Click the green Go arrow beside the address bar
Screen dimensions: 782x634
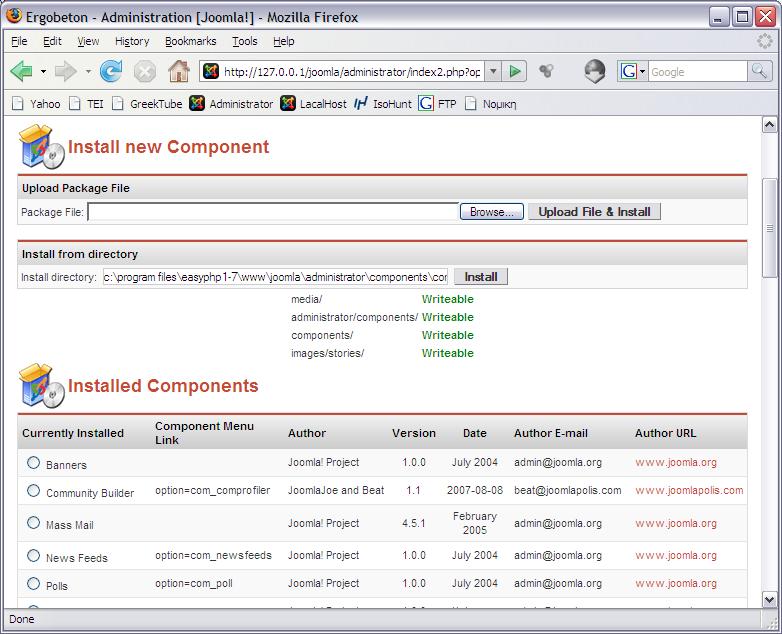coord(514,72)
